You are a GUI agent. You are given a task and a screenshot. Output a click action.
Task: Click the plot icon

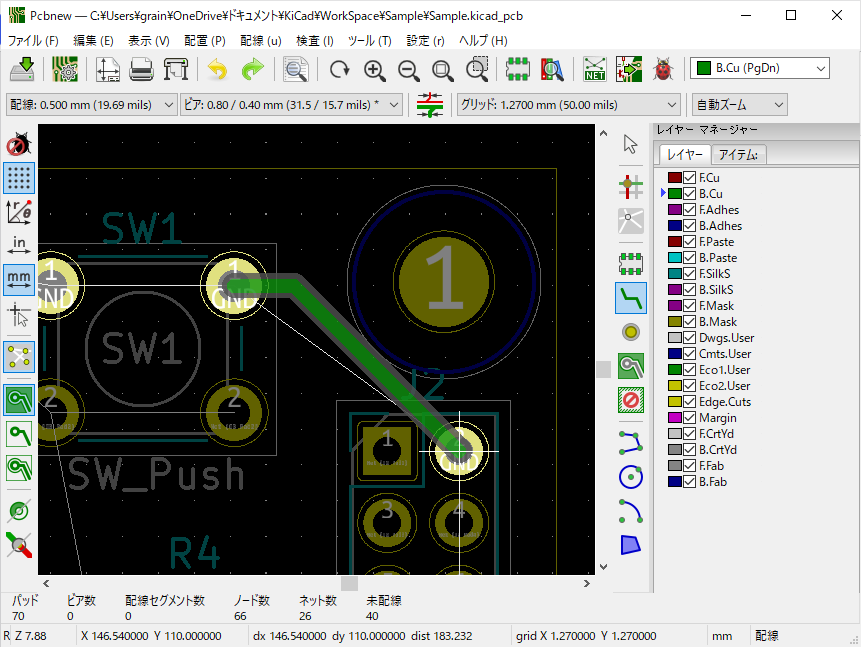click(176, 69)
